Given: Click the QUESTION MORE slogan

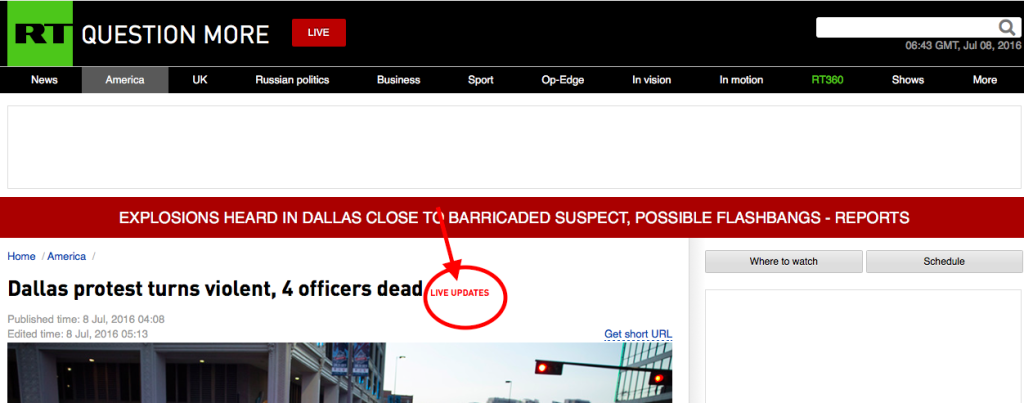Looking at the screenshot, I should pos(175,35).
